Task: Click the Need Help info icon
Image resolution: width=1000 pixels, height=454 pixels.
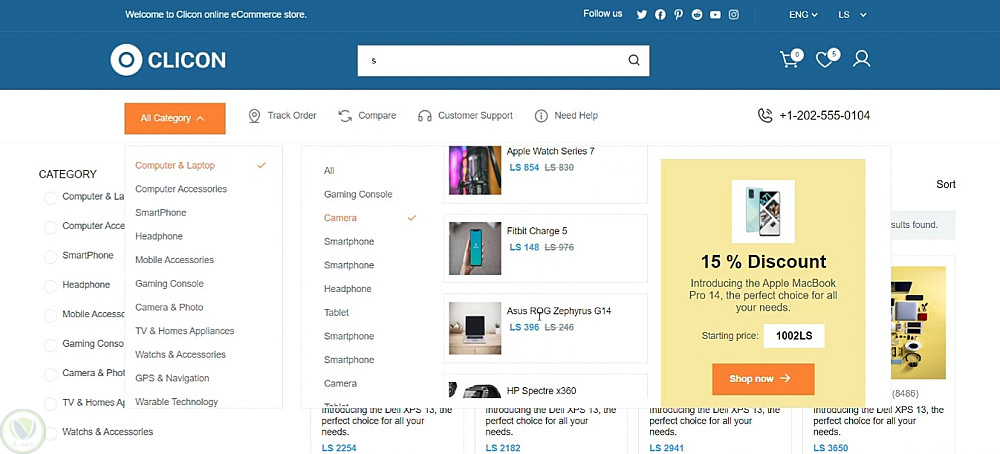Action: click(x=541, y=116)
